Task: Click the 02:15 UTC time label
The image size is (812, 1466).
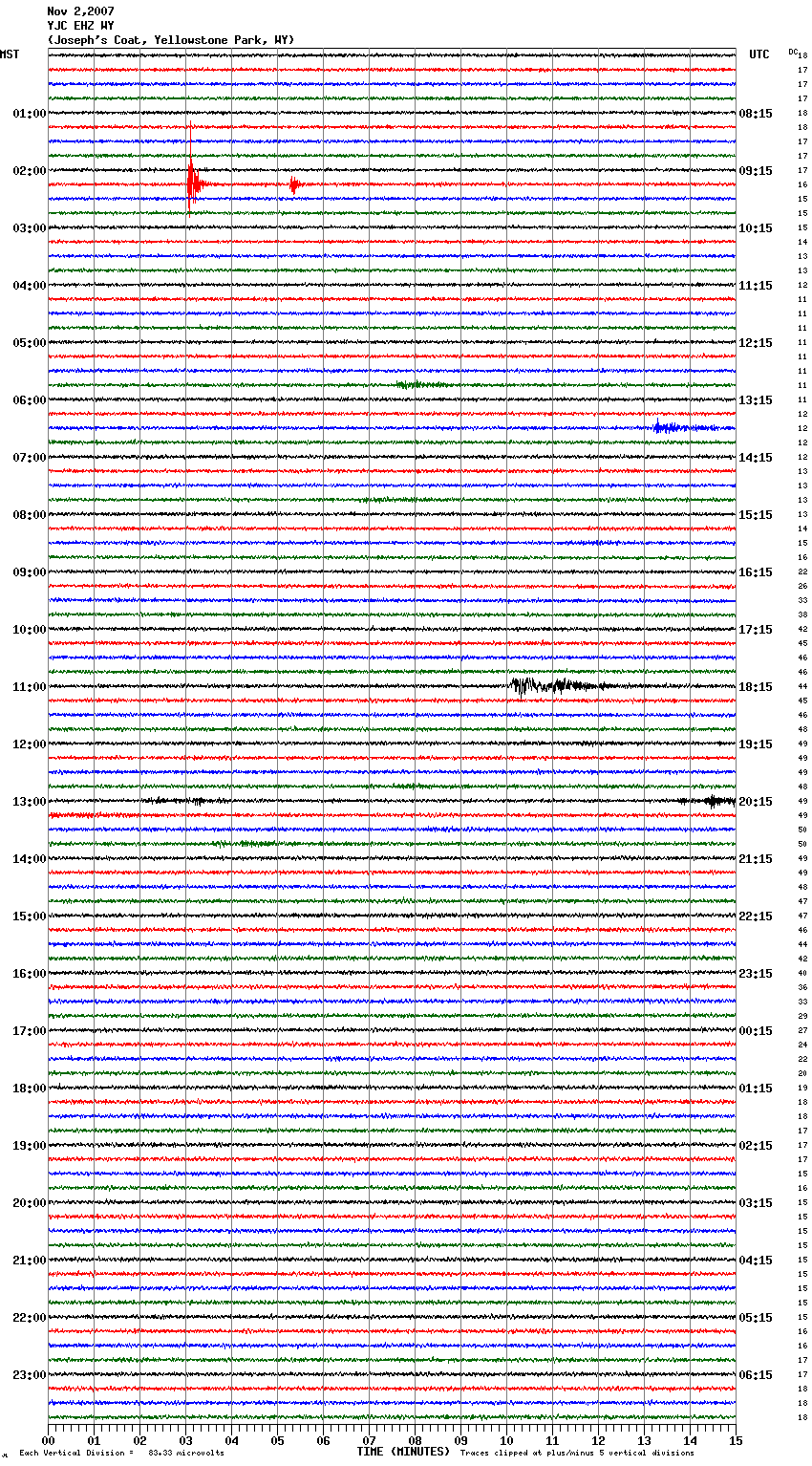Action: coord(755,1146)
